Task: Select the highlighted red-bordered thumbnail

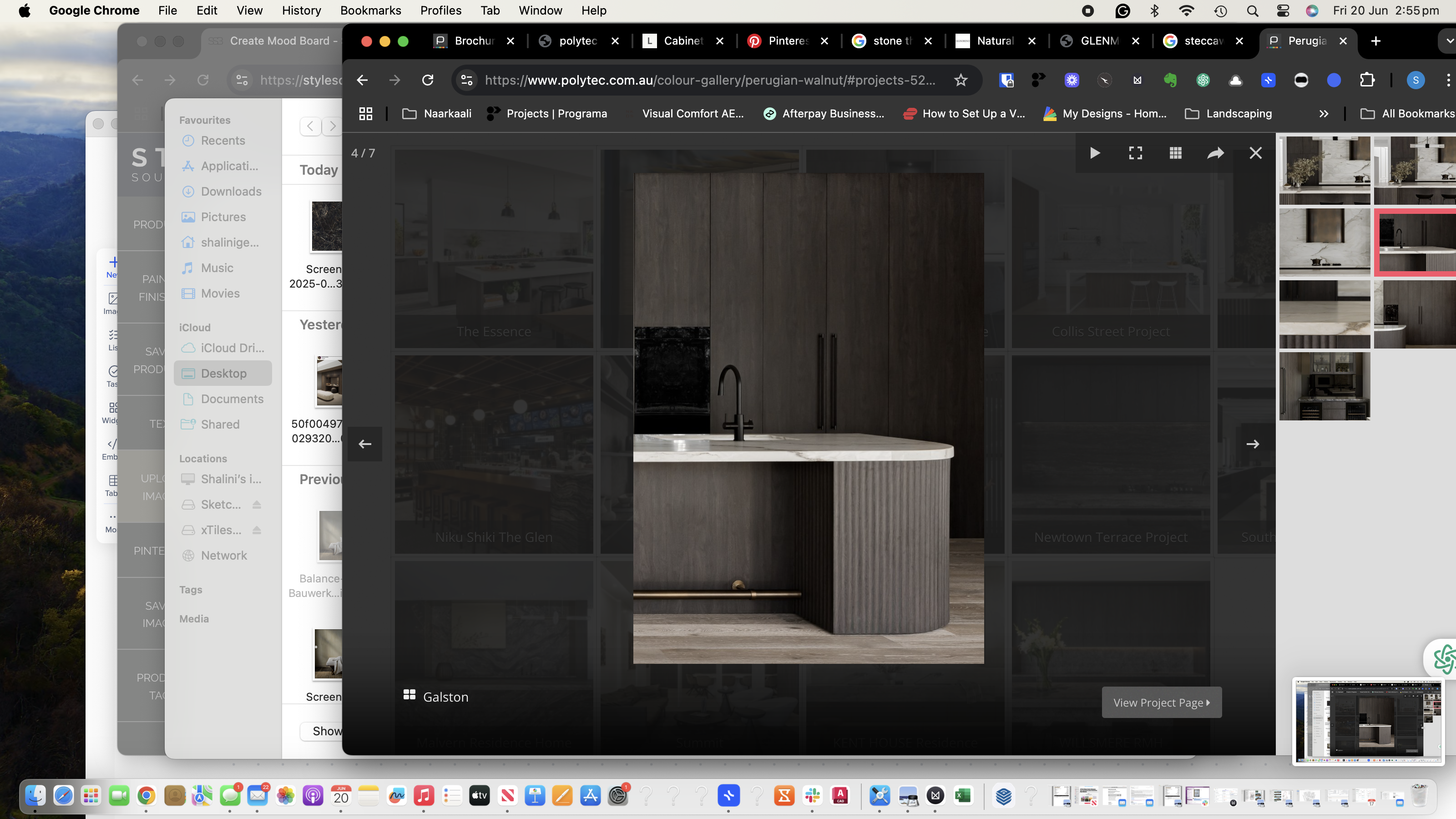Action: (1416, 242)
